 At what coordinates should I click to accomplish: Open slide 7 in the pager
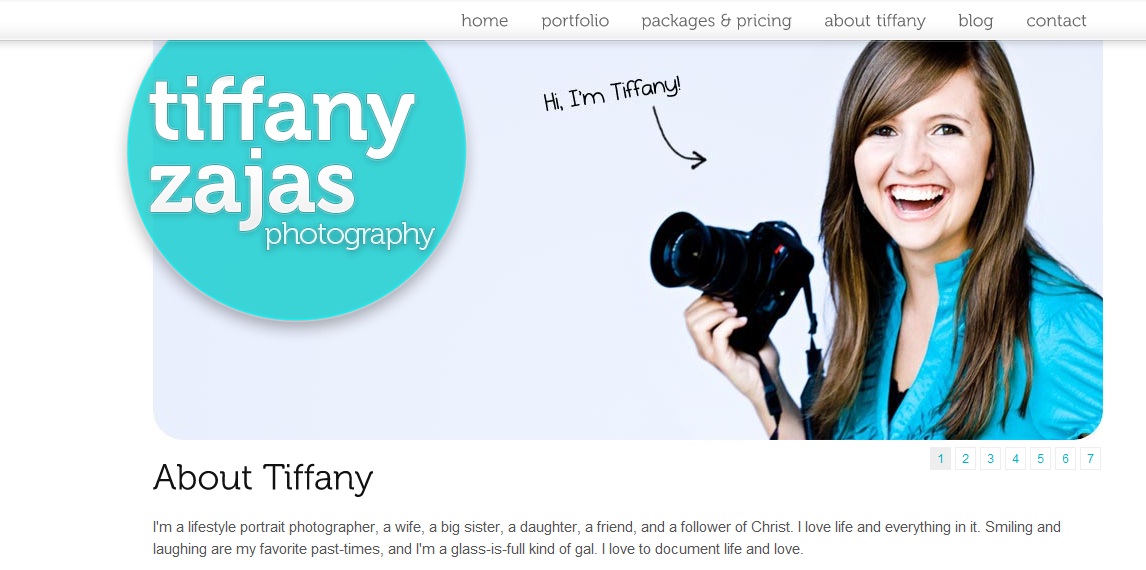[x=1090, y=459]
